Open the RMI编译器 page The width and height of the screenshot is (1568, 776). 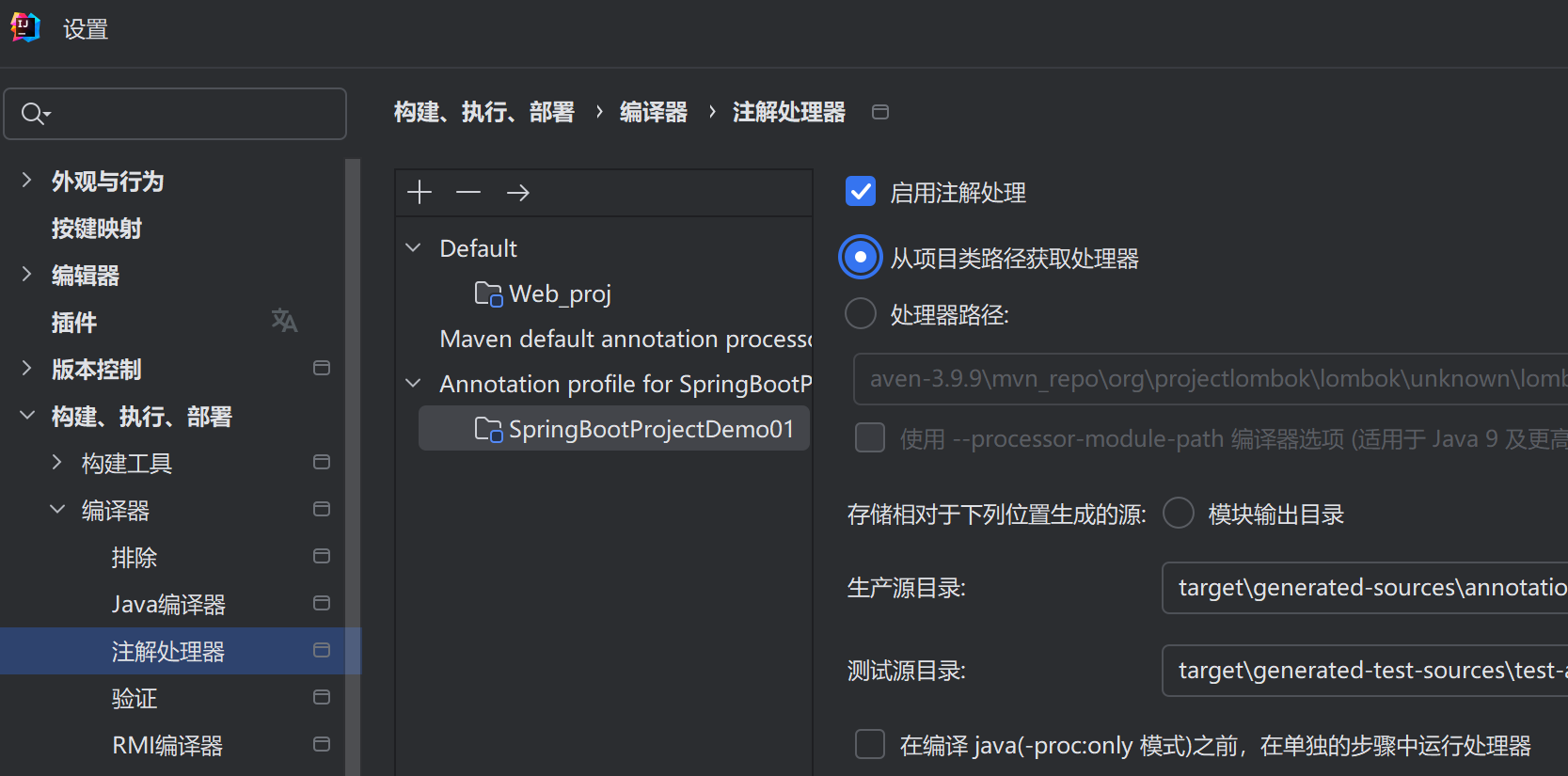pyautogui.click(x=167, y=746)
